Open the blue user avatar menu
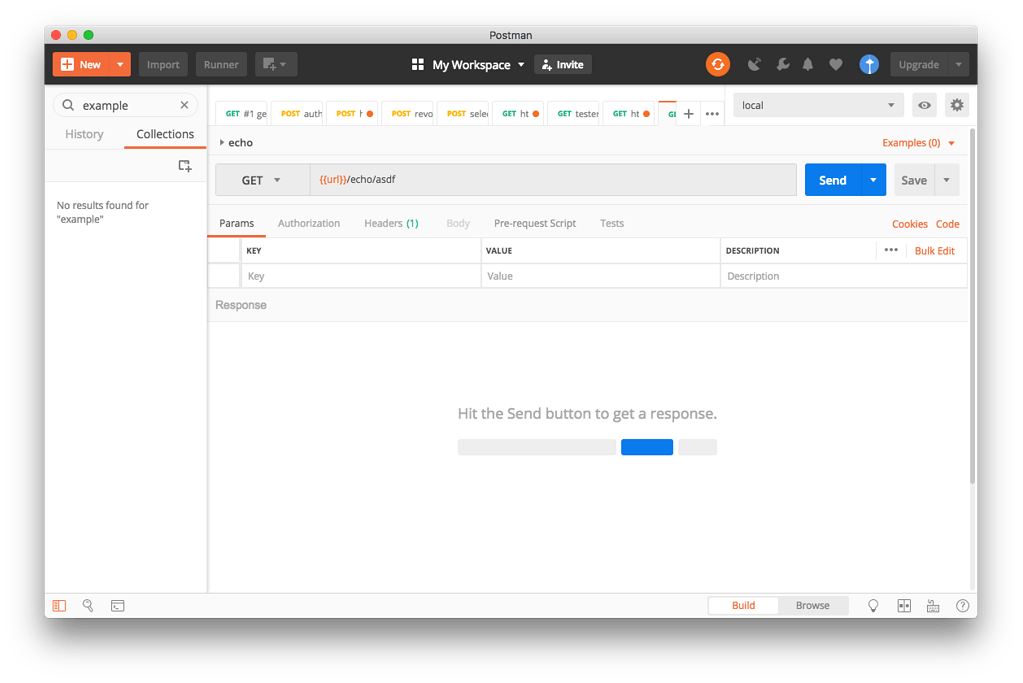 [869, 65]
